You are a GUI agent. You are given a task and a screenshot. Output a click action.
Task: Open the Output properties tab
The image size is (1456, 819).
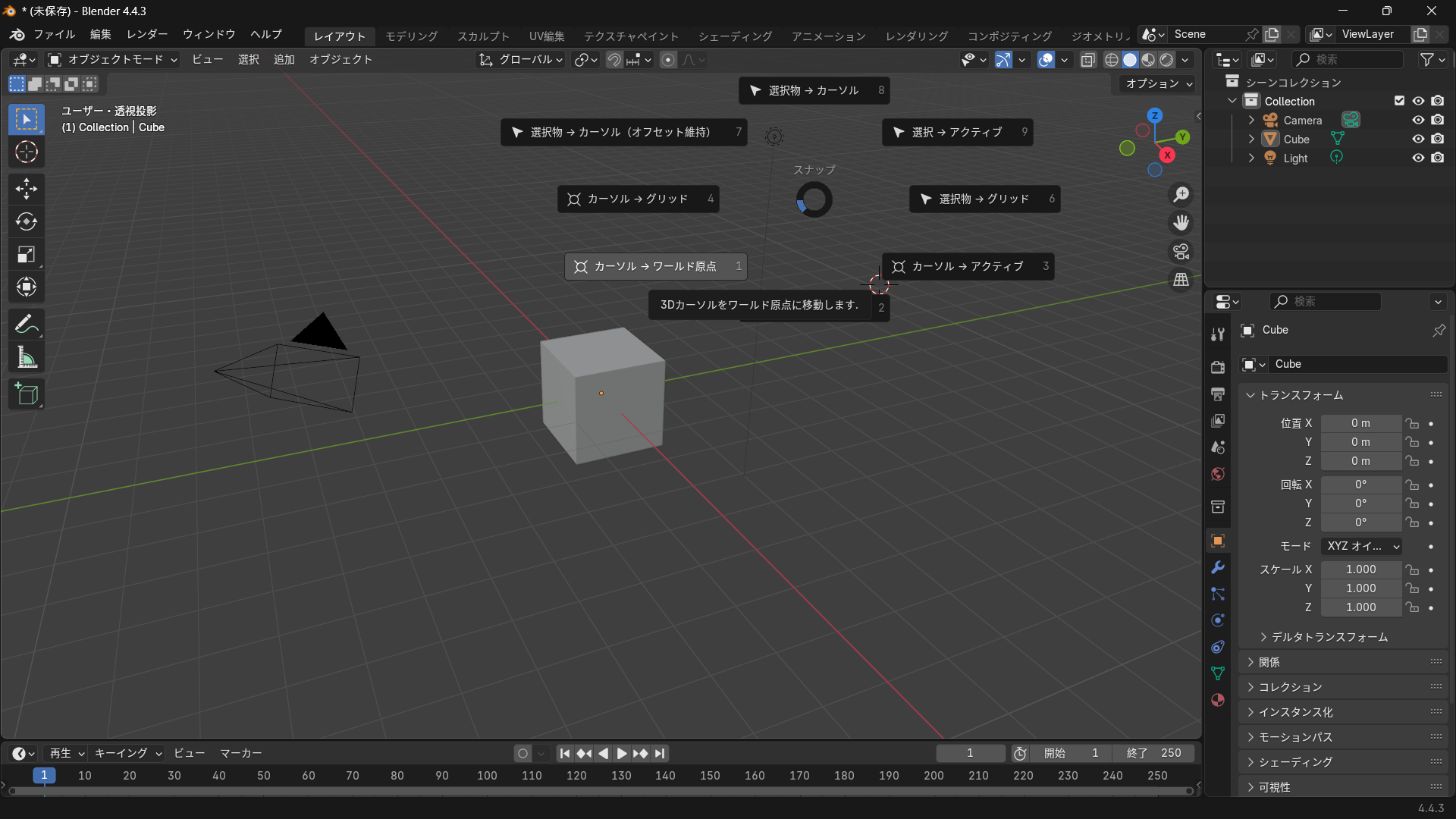click(1218, 394)
